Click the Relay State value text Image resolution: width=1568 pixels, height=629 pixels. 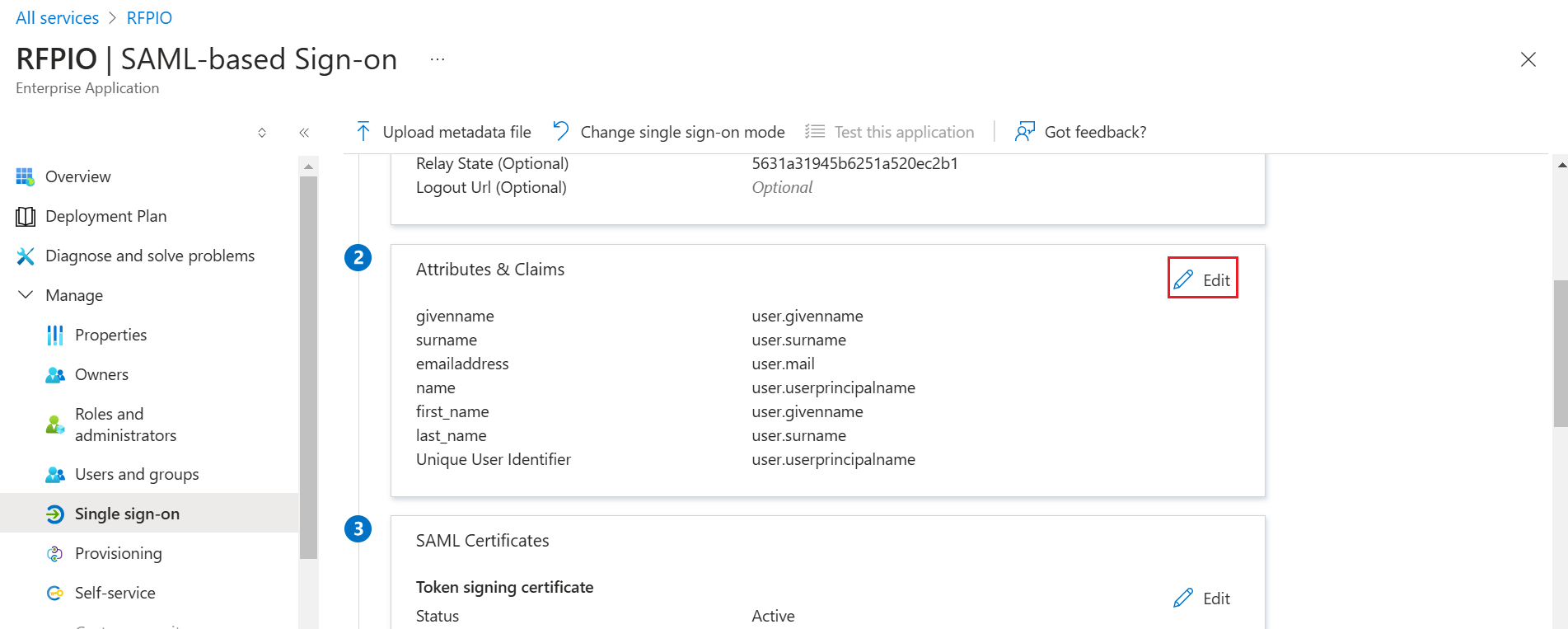point(854,163)
